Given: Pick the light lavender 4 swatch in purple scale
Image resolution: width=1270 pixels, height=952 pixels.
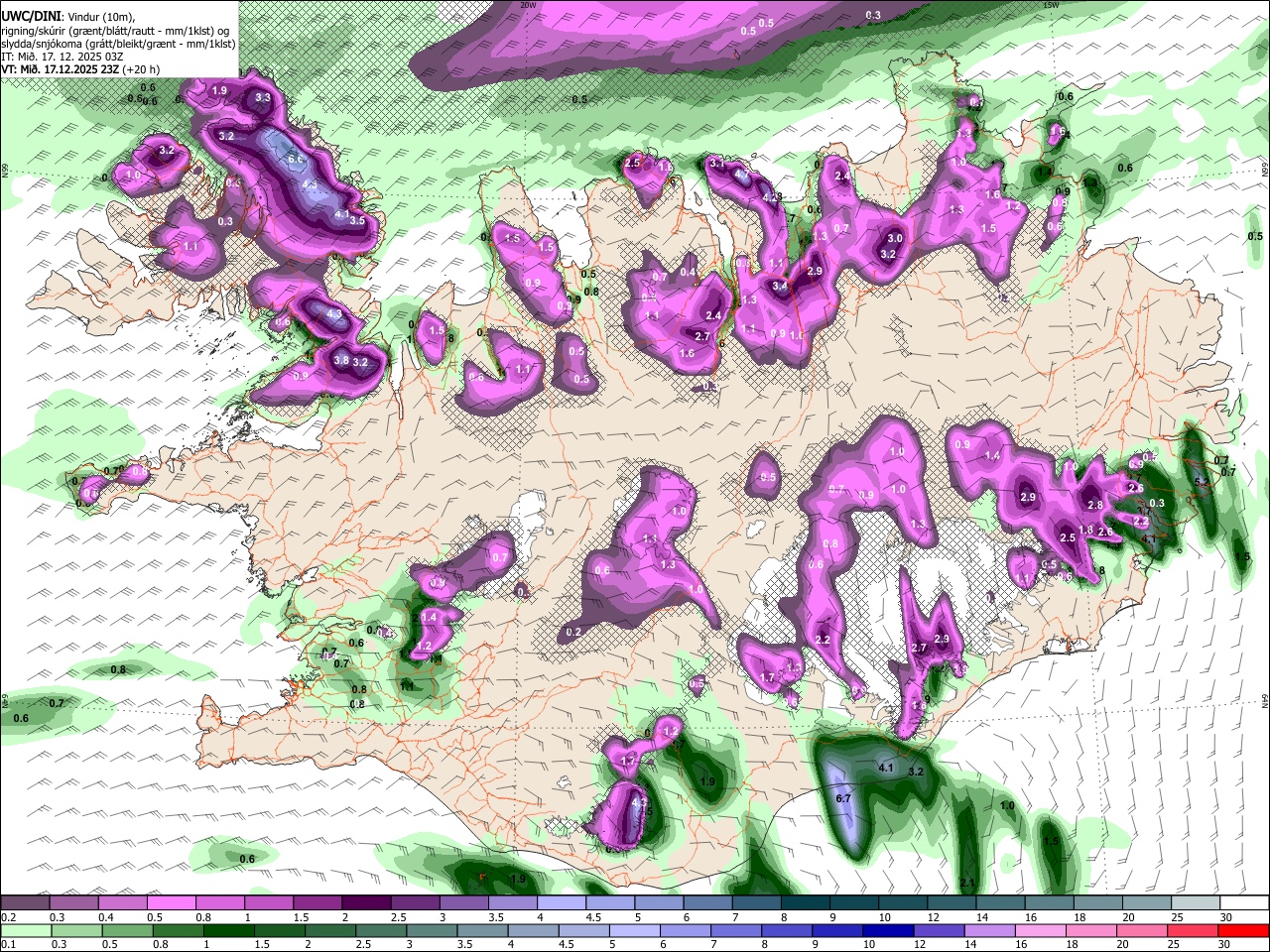Looking at the screenshot, I should coord(562,902).
